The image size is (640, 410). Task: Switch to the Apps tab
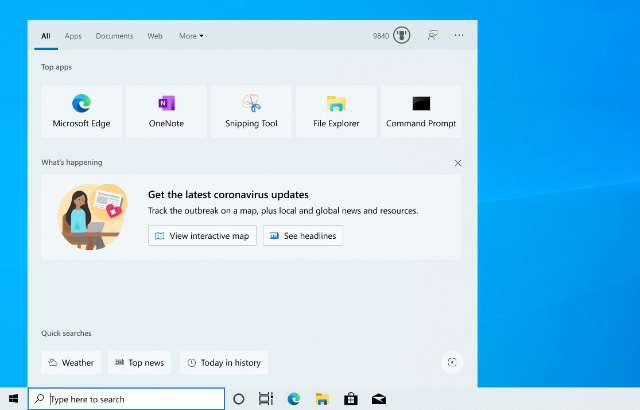73,36
